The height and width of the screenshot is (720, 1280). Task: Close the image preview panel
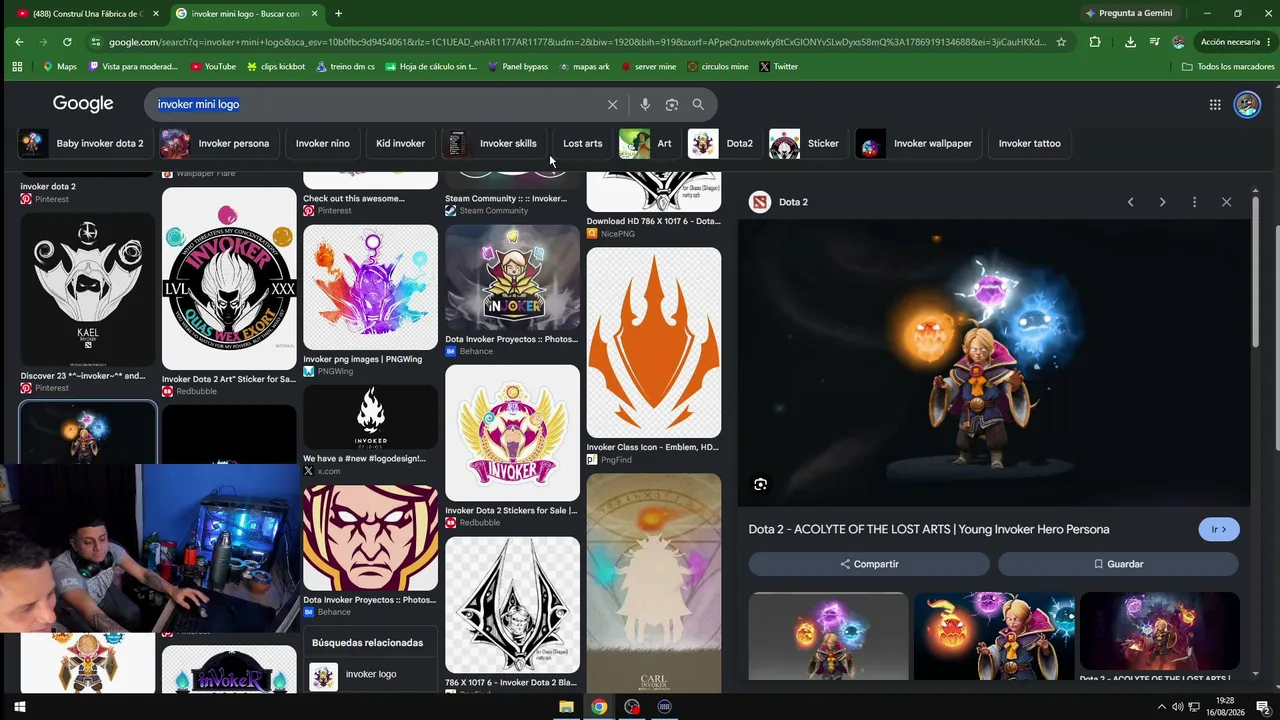point(1226,202)
